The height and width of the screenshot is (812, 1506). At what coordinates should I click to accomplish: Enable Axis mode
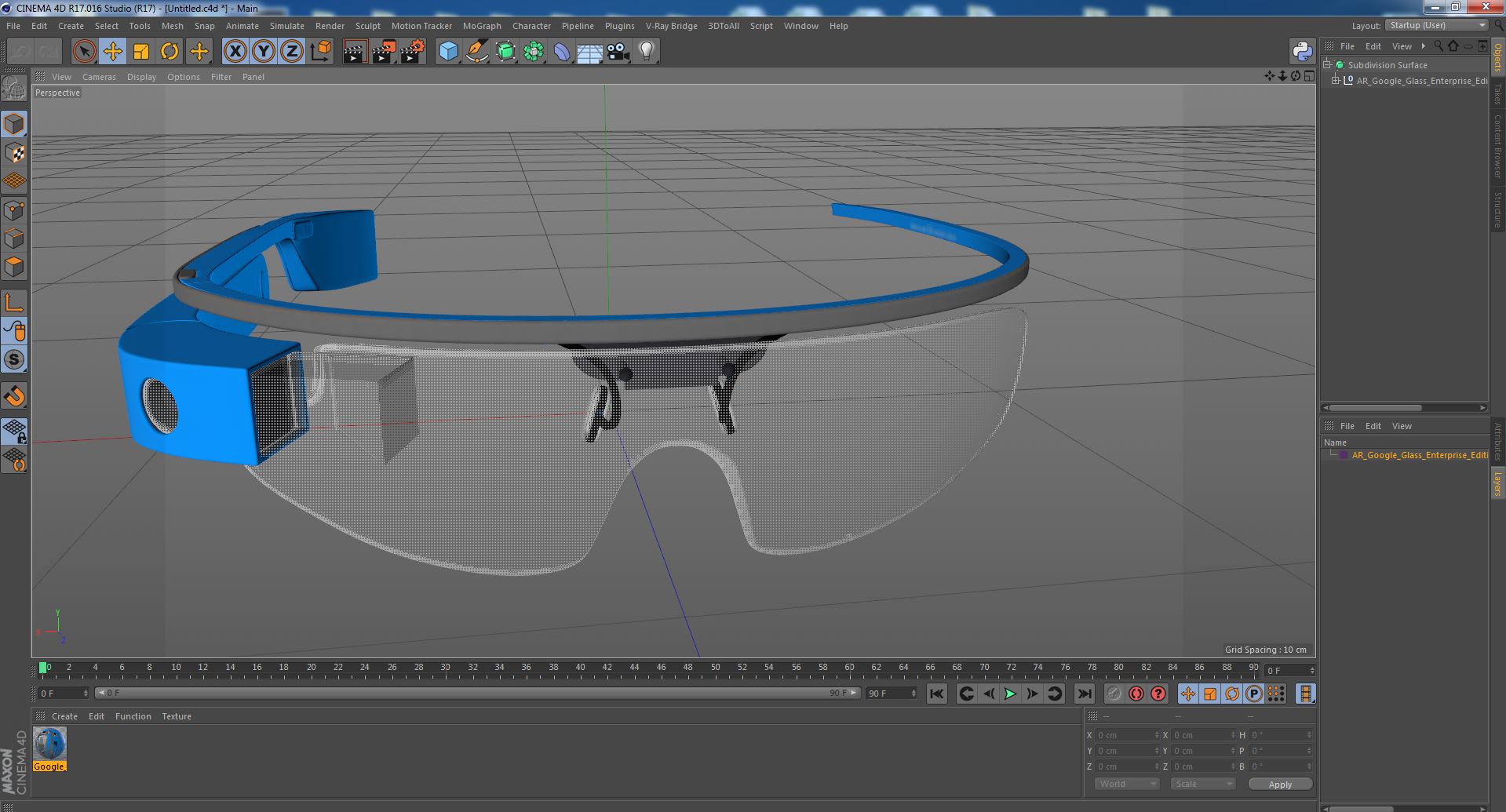(14, 303)
